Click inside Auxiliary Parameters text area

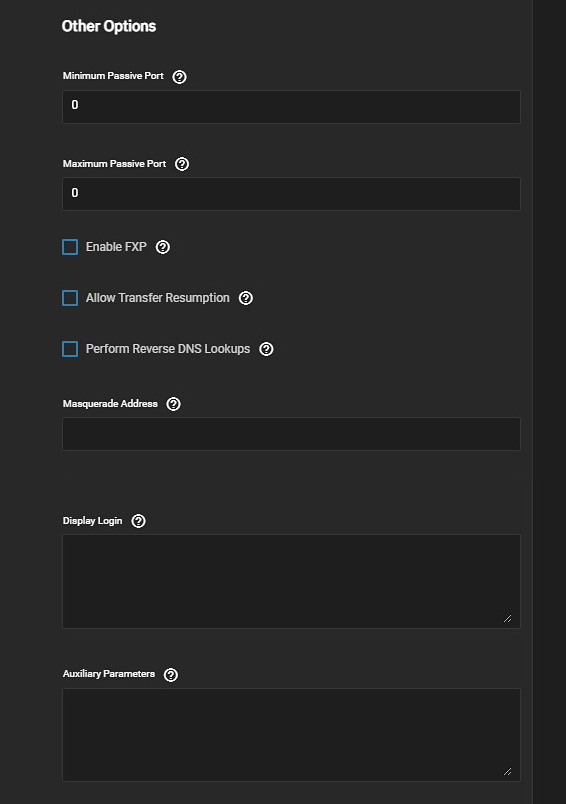pyautogui.click(x=291, y=735)
